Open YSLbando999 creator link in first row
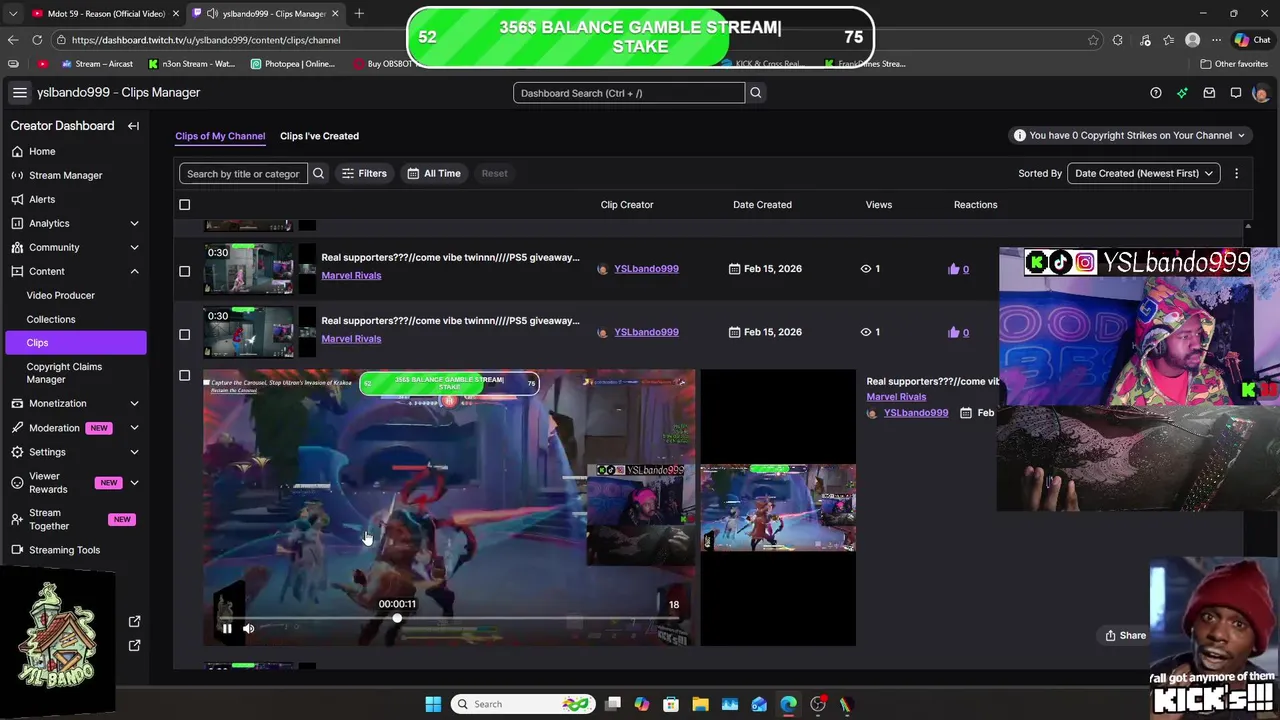 coord(646,269)
